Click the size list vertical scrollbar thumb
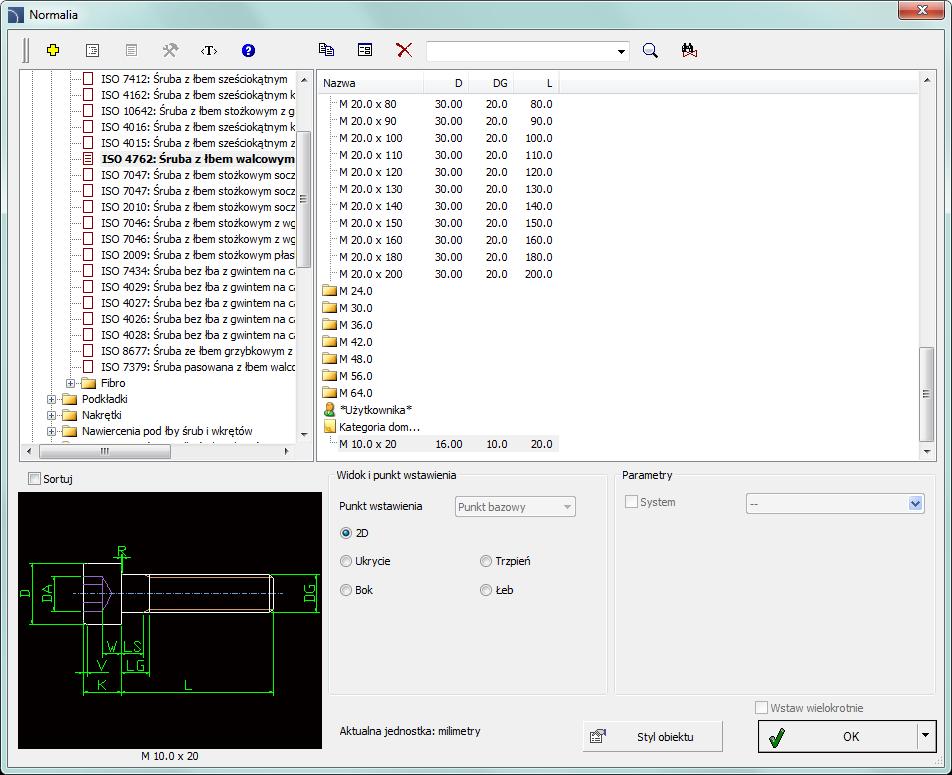 [926, 394]
